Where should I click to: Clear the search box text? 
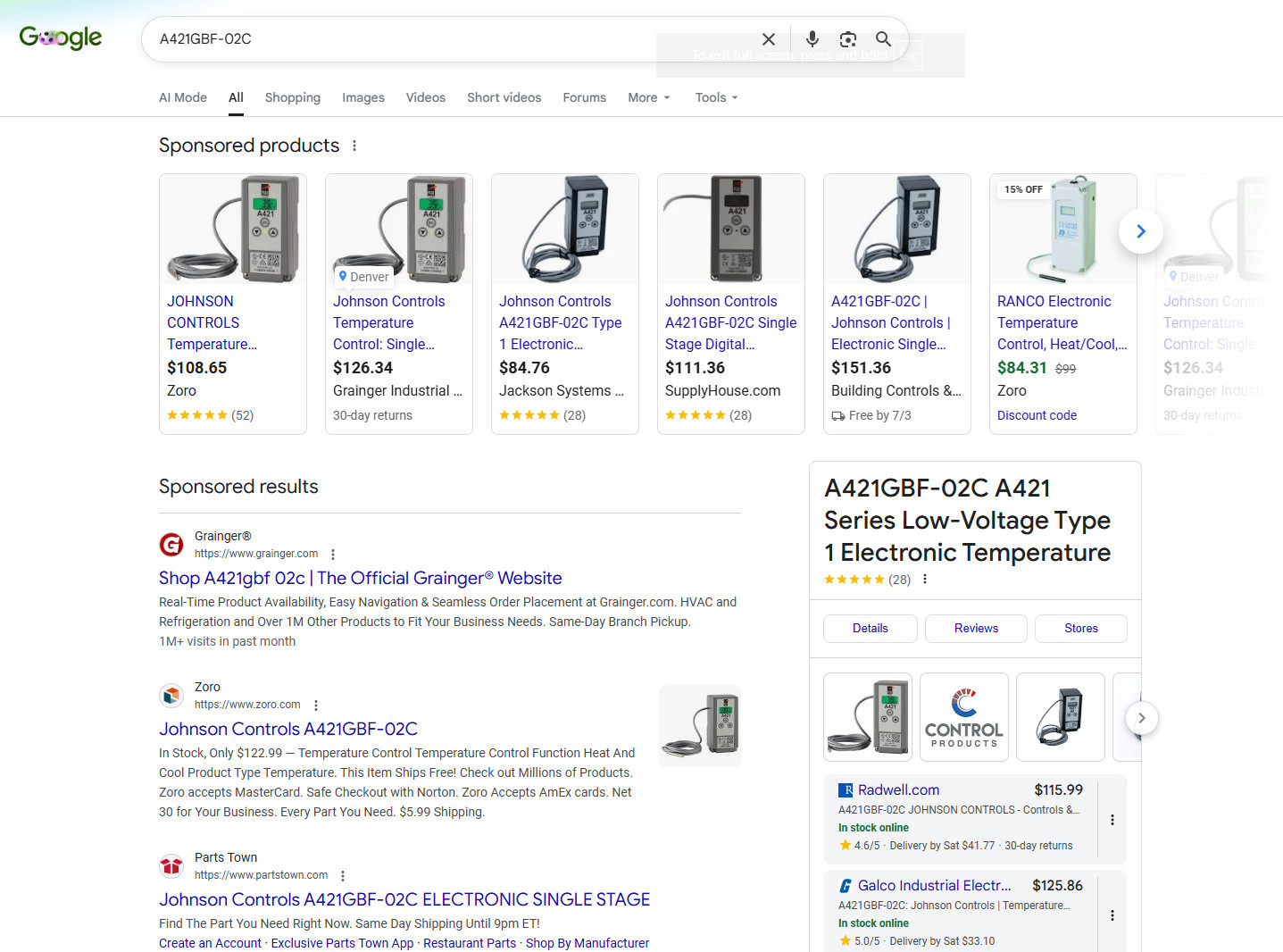point(768,39)
